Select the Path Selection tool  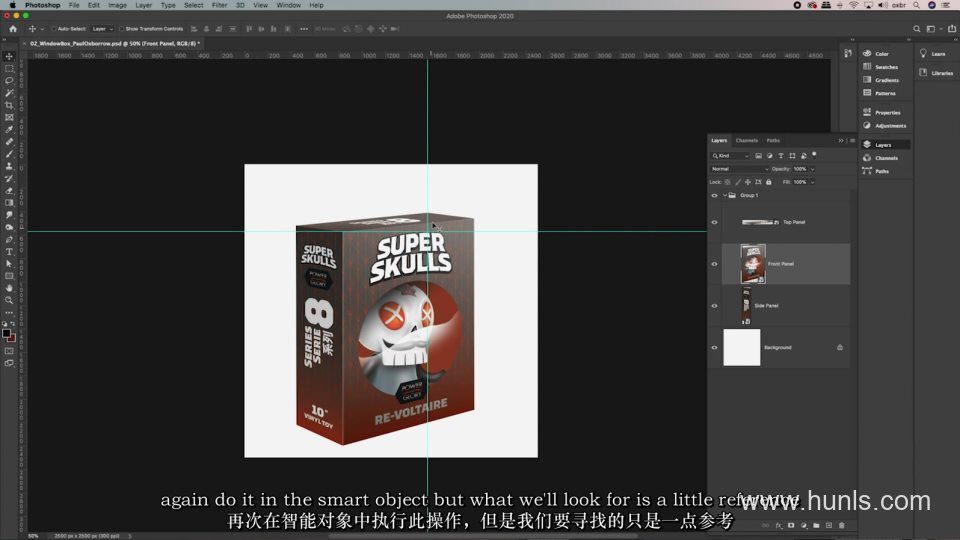tap(9, 264)
